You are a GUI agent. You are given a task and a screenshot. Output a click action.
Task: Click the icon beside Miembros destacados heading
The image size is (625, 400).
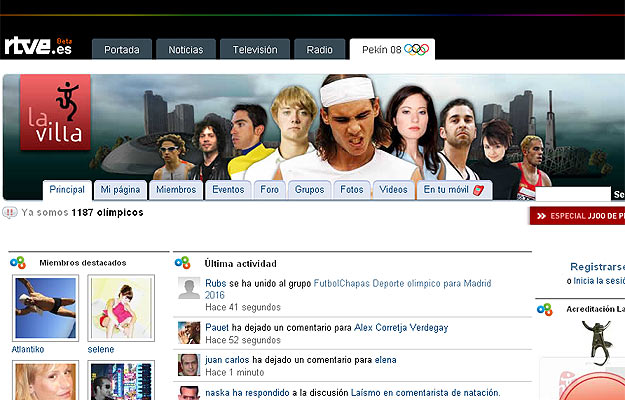coord(17,263)
